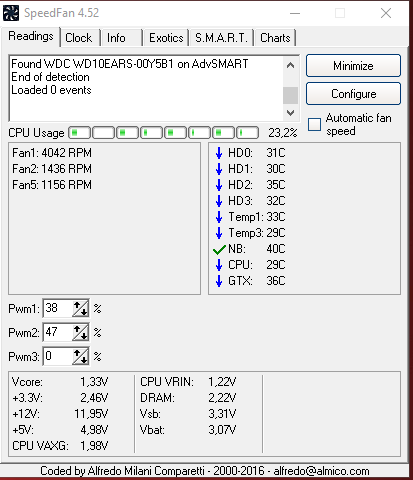Close the SpeedFan window

386,13
